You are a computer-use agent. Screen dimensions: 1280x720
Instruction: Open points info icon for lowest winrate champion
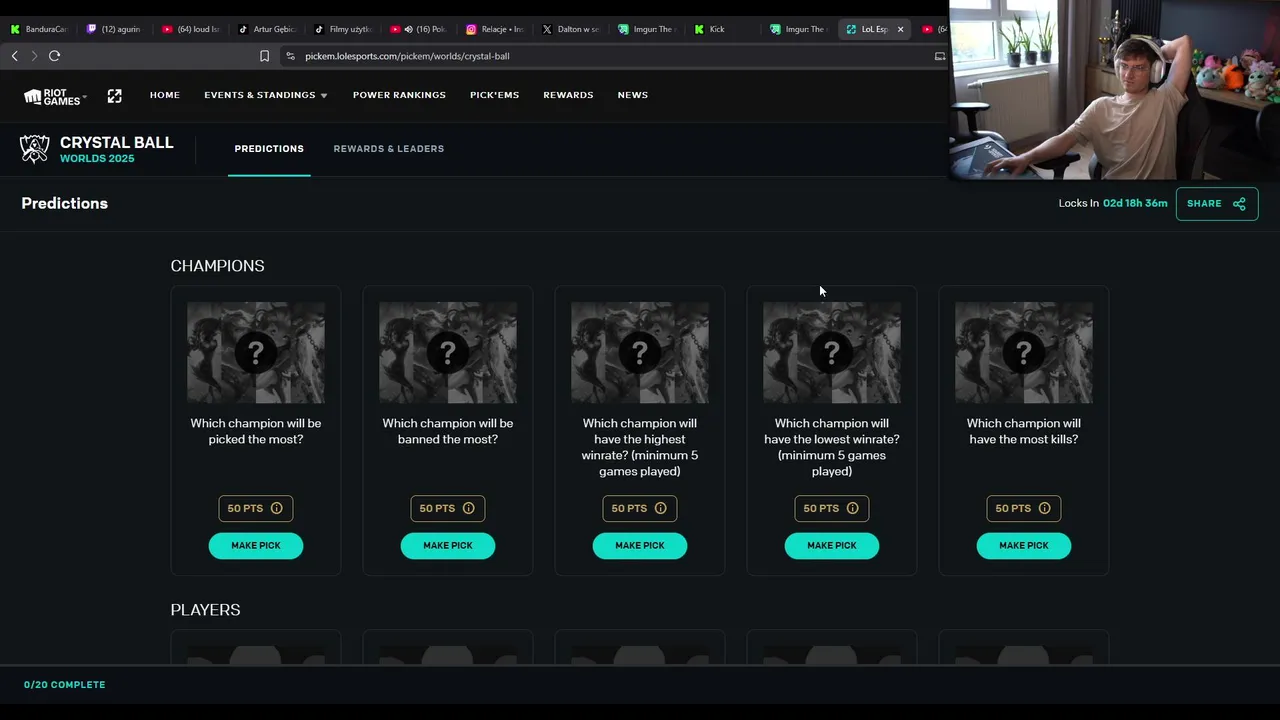click(x=853, y=508)
